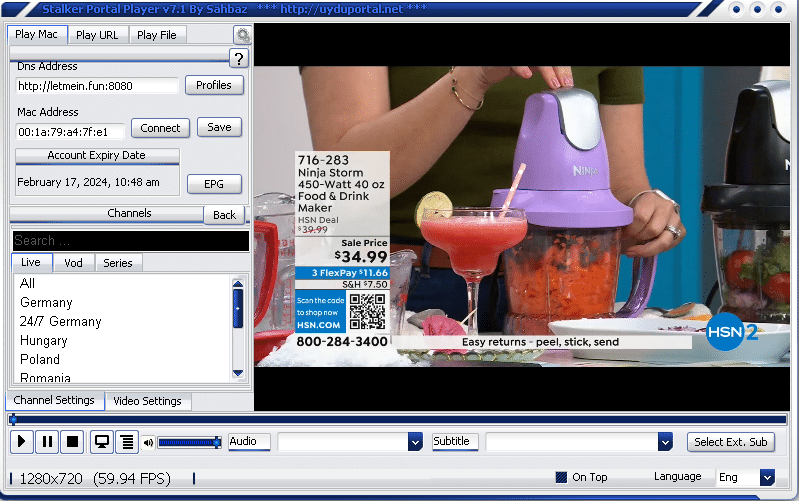Screen dimensions: 799x501
Task: Stop the video playback
Action: 72,441
